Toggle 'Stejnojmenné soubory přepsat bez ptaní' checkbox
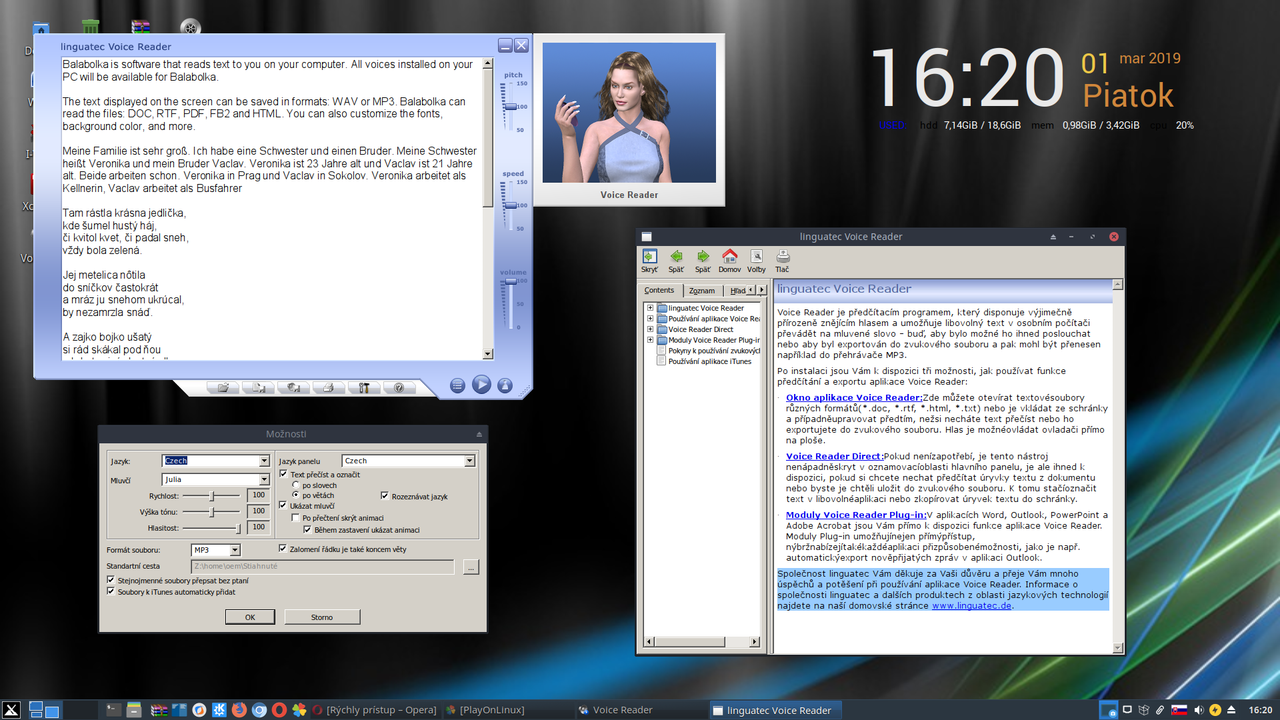 point(110,580)
